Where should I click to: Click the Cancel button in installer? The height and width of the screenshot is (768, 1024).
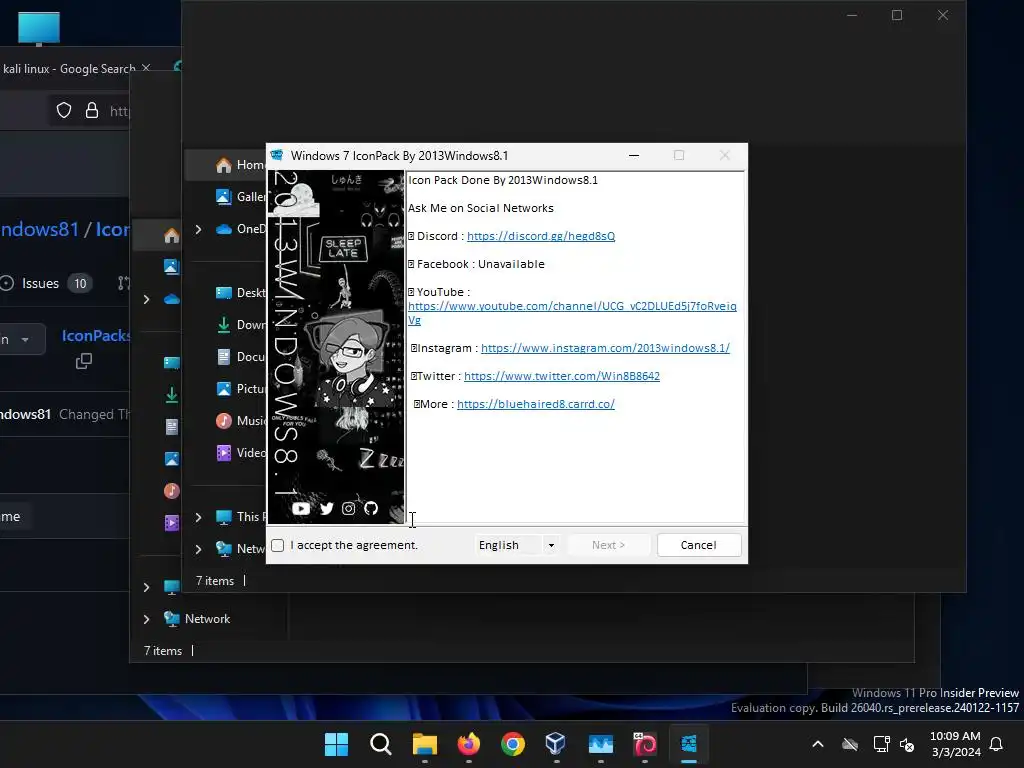click(x=699, y=545)
